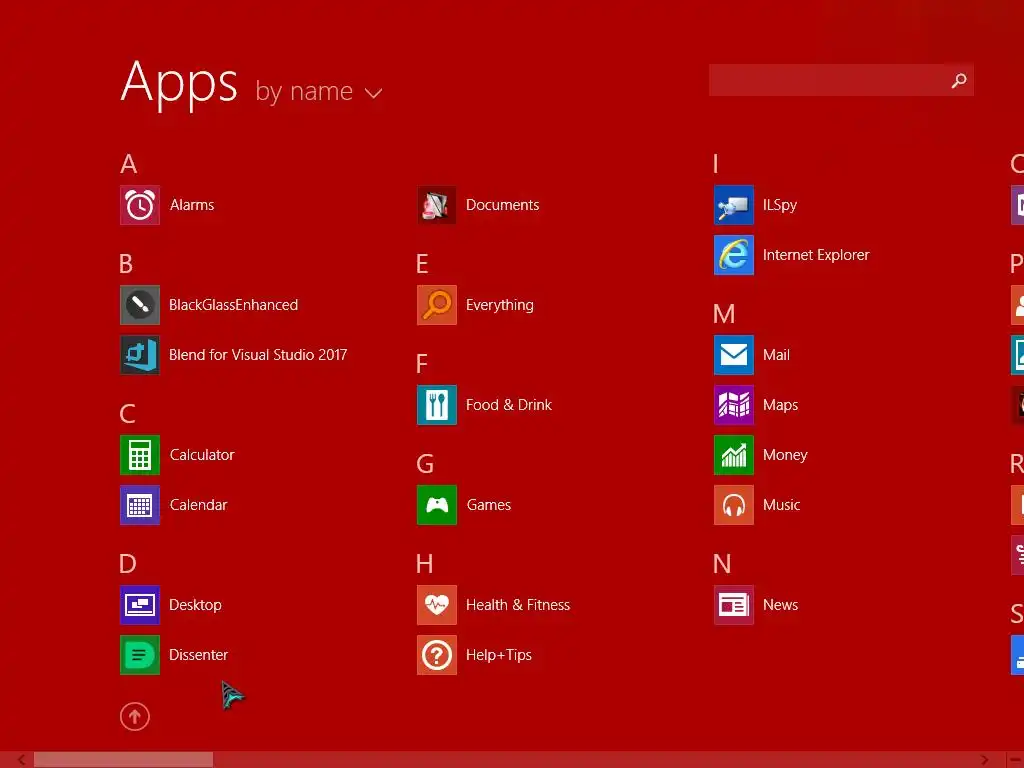Open the Help+Tips icon
Image resolution: width=1024 pixels, height=768 pixels.
[437, 655]
